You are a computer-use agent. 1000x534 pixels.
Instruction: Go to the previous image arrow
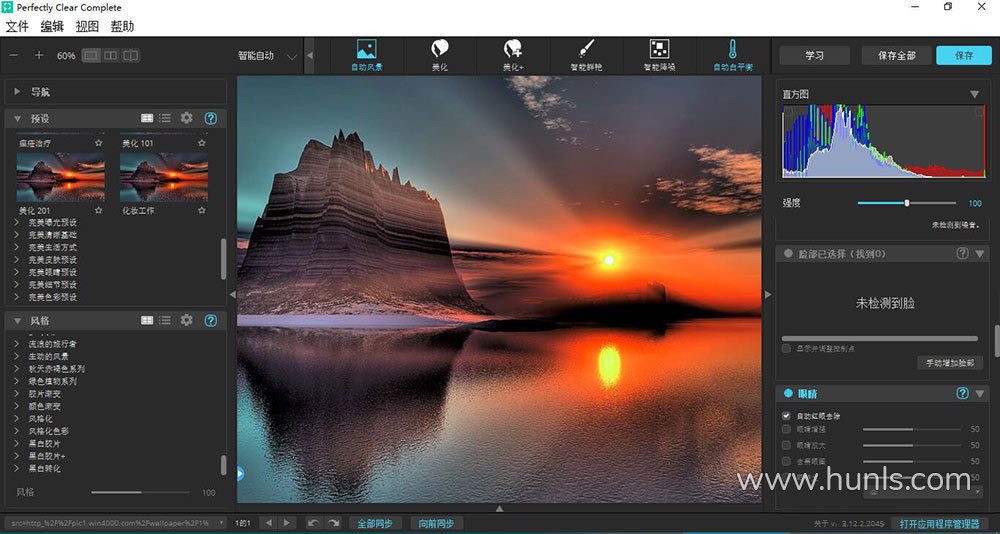click(268, 523)
